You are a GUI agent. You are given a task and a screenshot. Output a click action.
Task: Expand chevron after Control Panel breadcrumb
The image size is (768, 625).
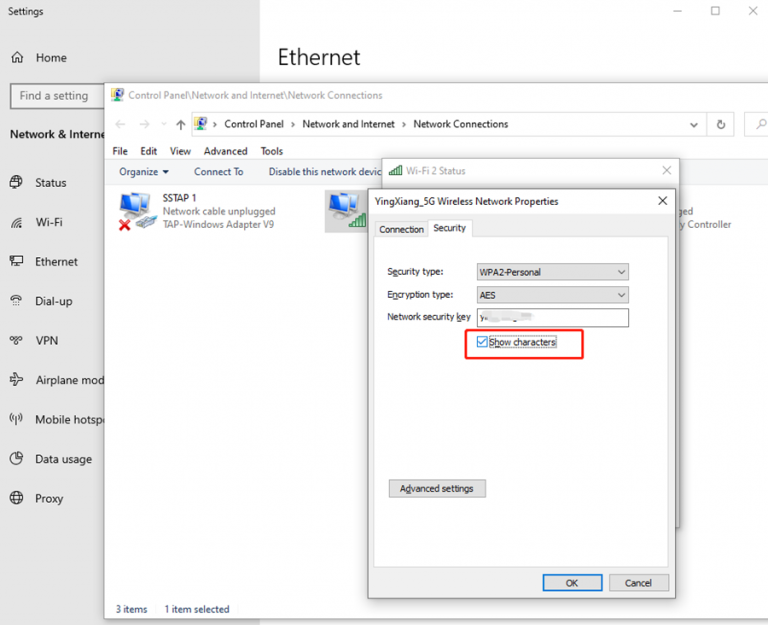[x=293, y=124]
